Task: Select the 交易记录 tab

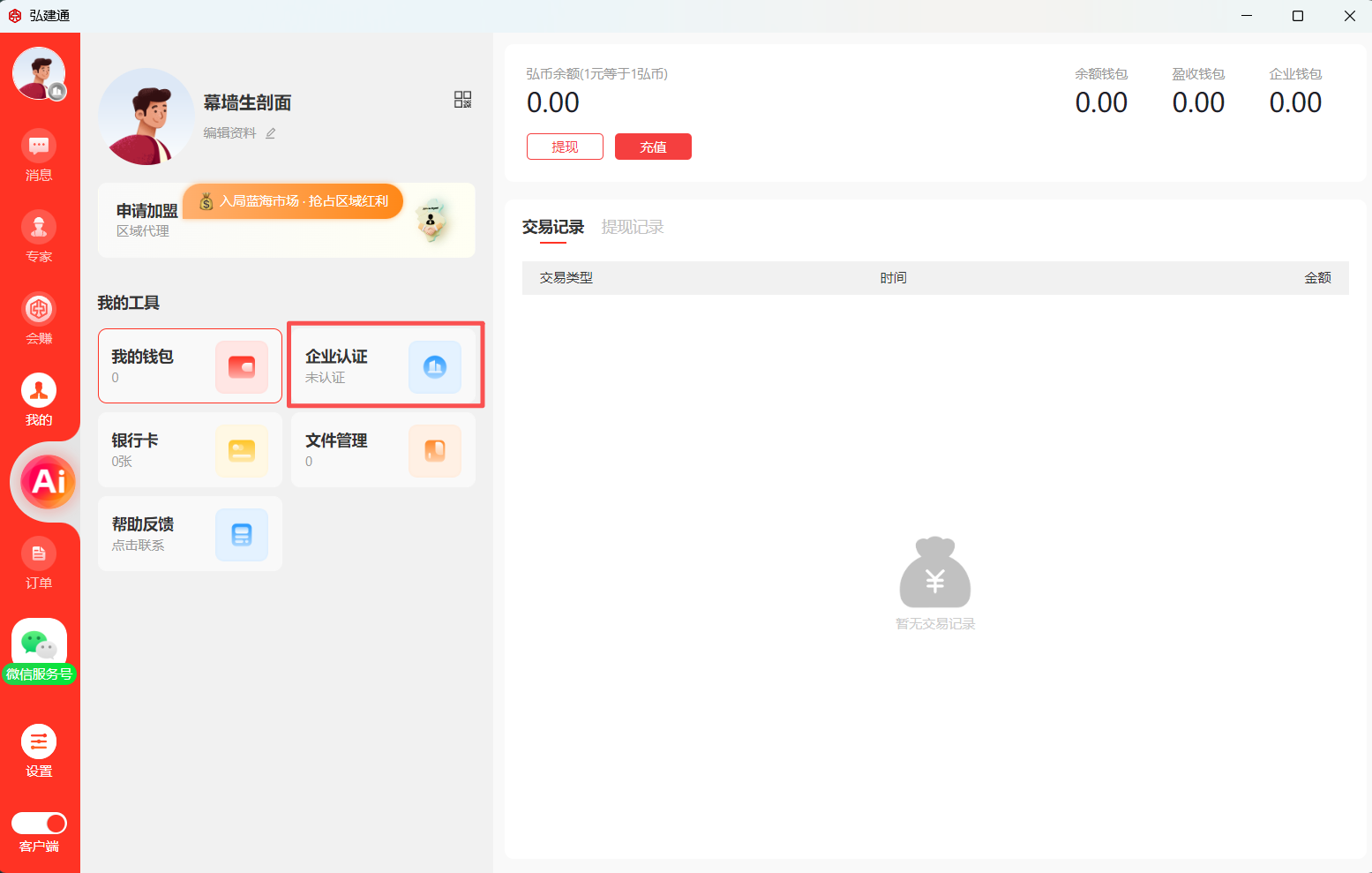Action: point(552,228)
